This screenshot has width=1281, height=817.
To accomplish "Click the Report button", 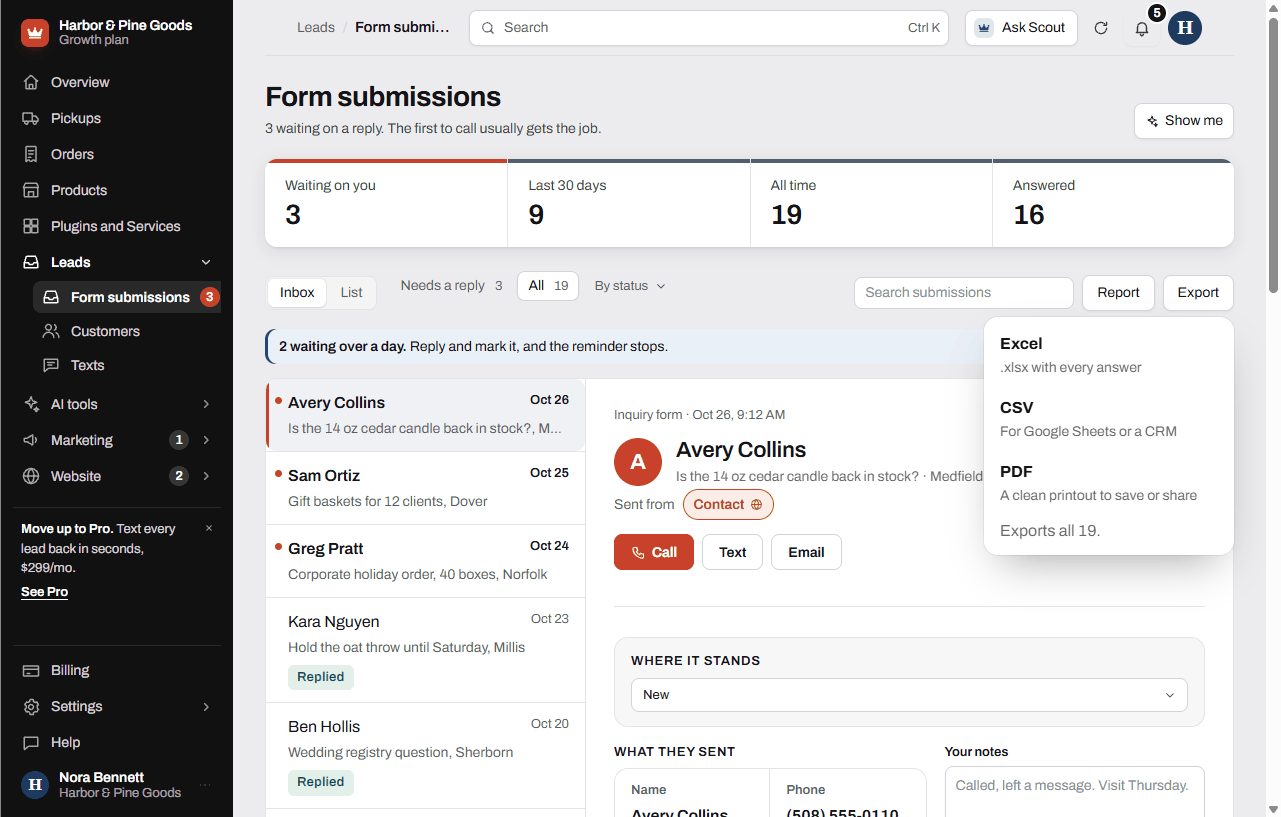I will pyautogui.click(x=1118, y=293).
